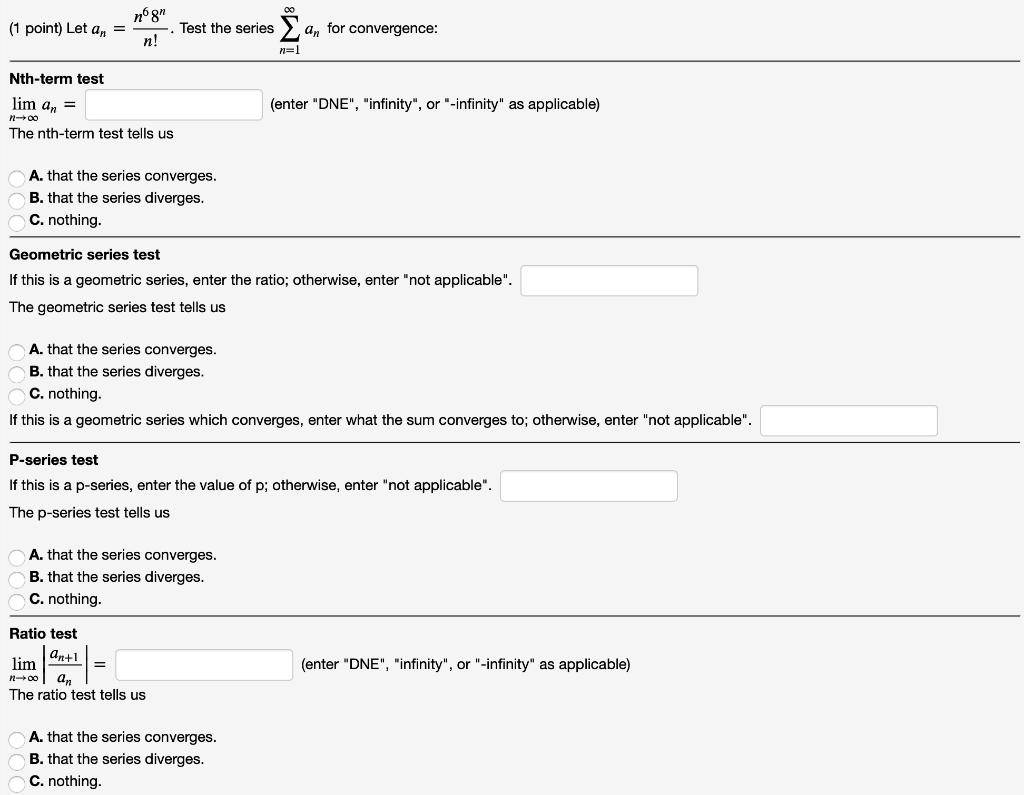Select option C under Nth-term test

click(x=16, y=220)
